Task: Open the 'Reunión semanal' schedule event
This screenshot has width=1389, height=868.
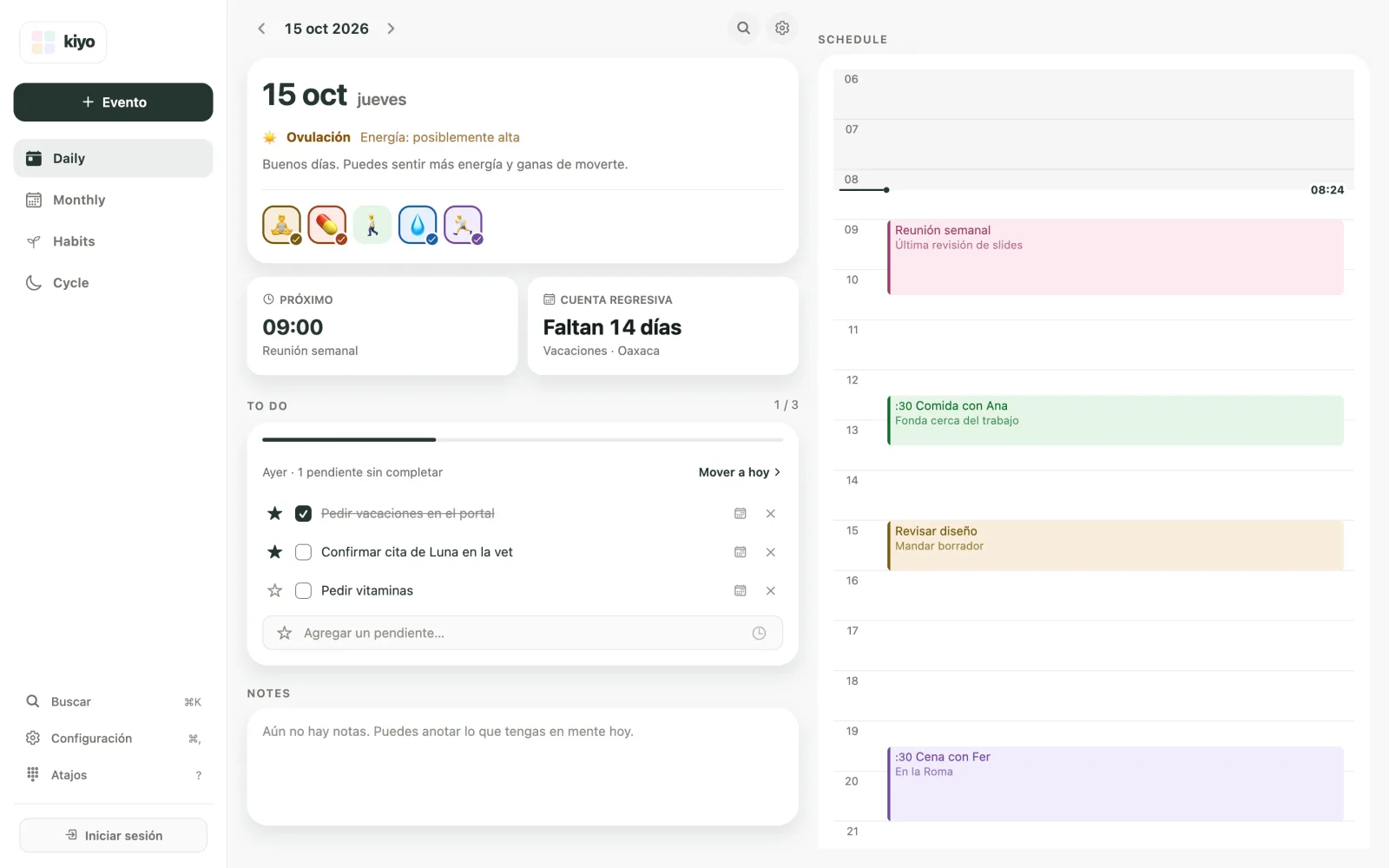Action: coord(1116,257)
